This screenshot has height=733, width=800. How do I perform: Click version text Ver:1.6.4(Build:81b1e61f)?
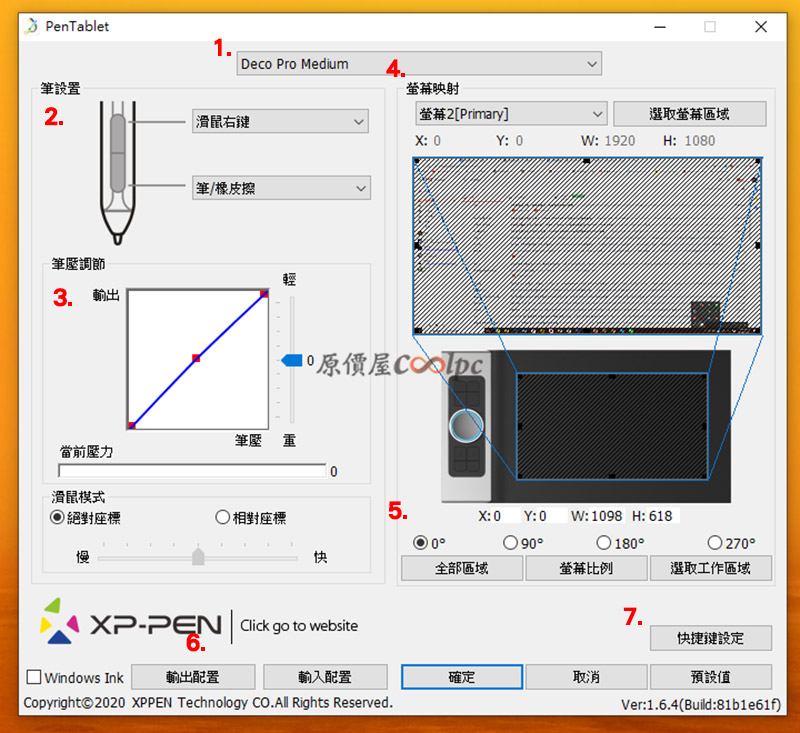[701, 705]
